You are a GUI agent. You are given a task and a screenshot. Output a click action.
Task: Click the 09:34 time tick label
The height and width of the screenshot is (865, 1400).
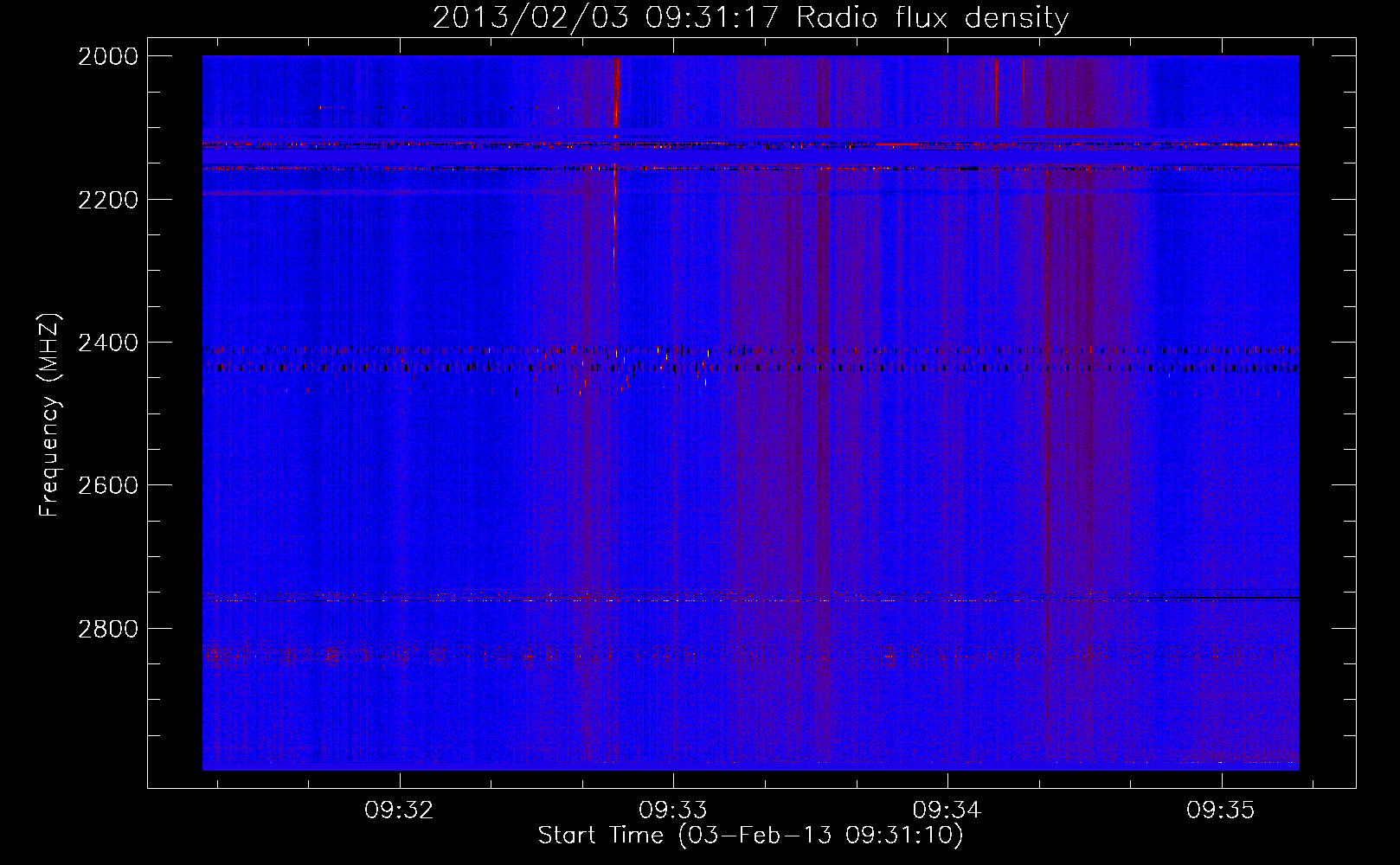(947, 811)
